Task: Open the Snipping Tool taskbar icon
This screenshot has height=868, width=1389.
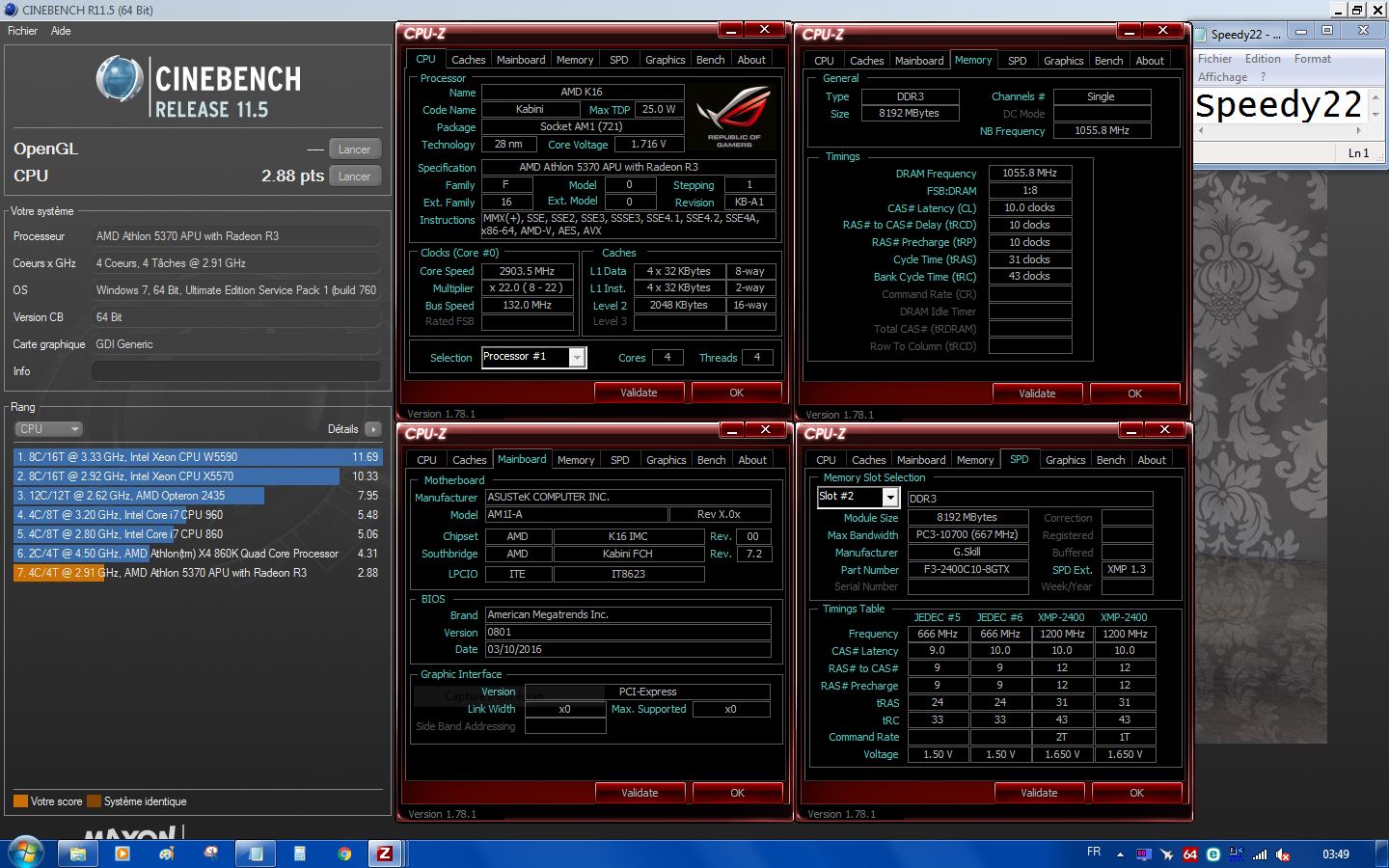Action: [211, 854]
